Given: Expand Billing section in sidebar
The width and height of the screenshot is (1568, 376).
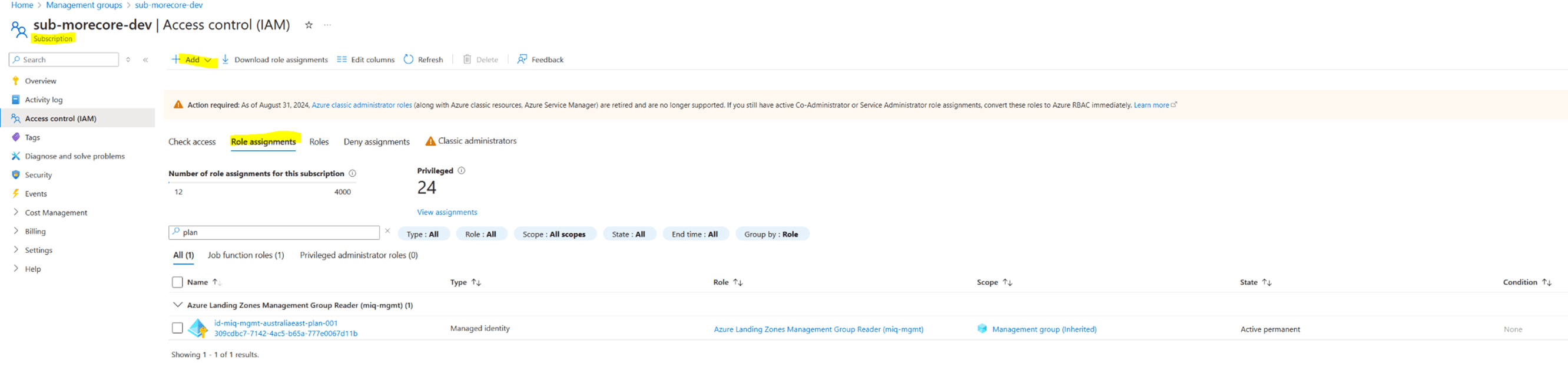Looking at the screenshot, I should (x=16, y=231).
